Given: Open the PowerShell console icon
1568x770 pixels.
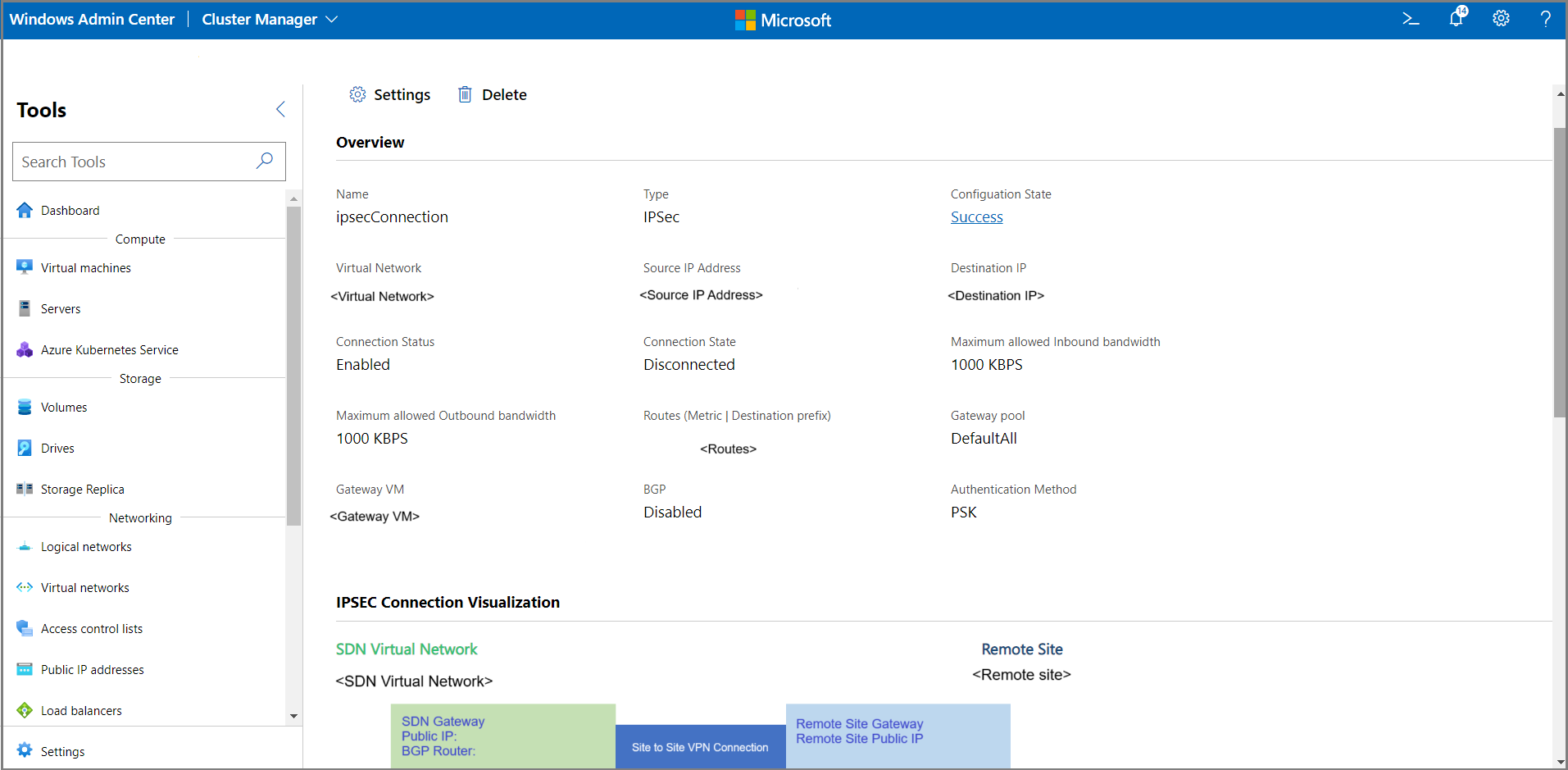Looking at the screenshot, I should pos(1410,19).
